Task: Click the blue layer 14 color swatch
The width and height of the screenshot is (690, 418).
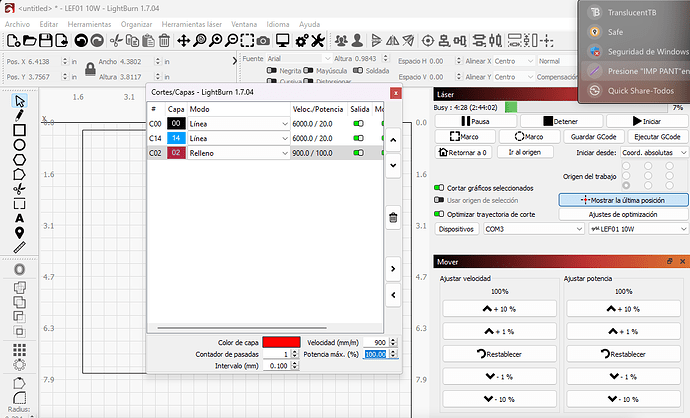Action: pyautogui.click(x=176, y=138)
